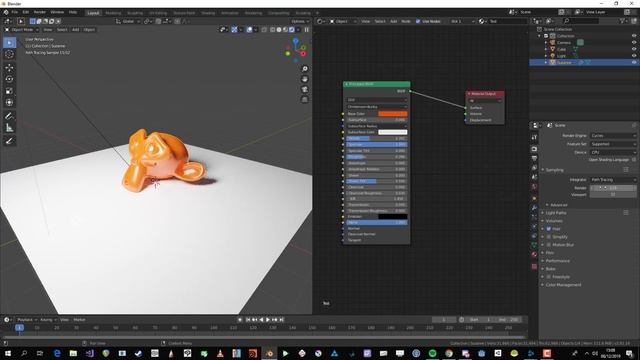This screenshot has width=640, height=360.
Task: Open the Integrator Path Tracing dropdown
Action: [613, 180]
